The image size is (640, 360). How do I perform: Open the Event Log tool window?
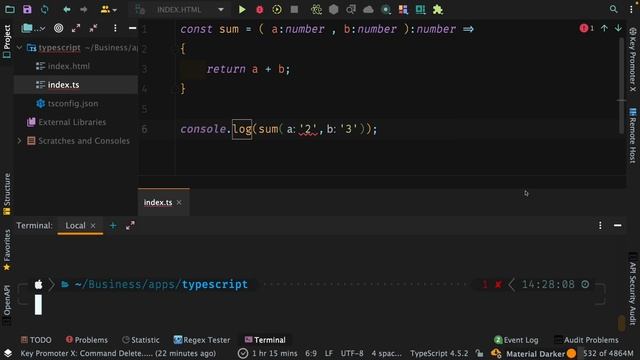[516, 340]
